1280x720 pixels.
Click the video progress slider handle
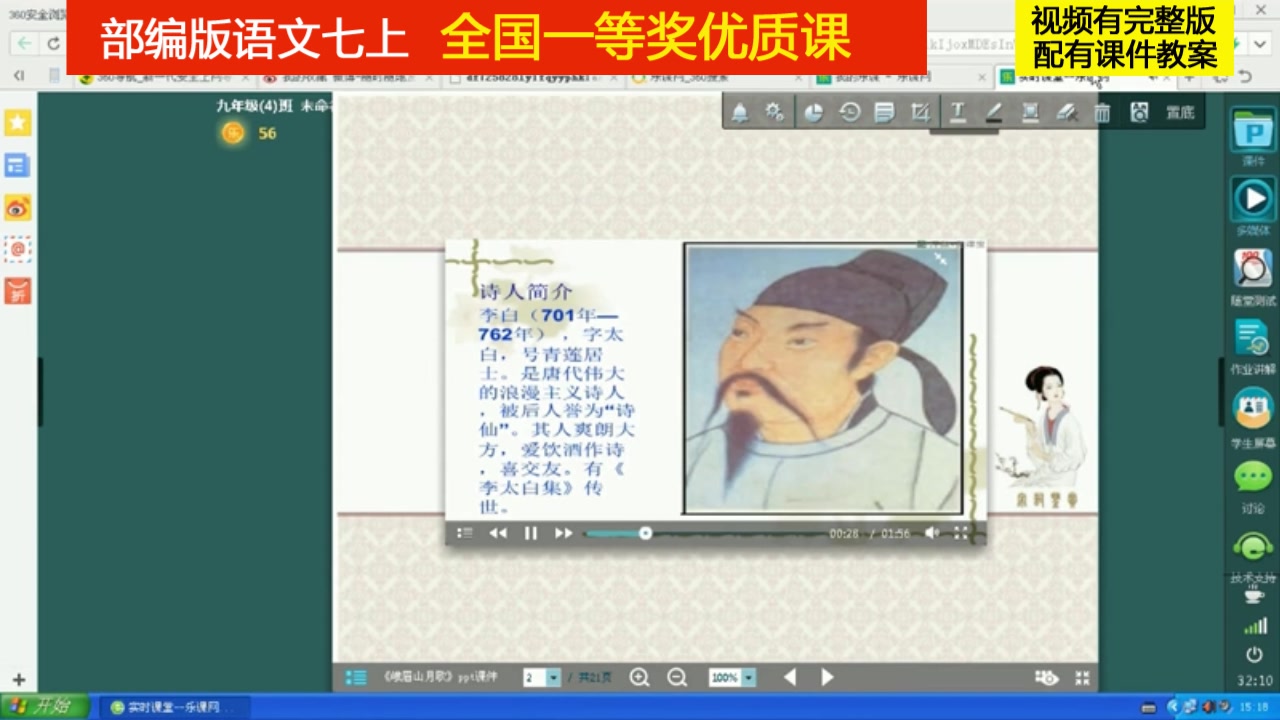coord(645,534)
